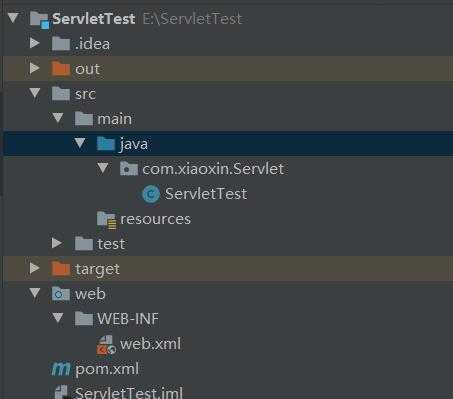
Task: Expand the out folder arrow
Action: tap(35, 68)
